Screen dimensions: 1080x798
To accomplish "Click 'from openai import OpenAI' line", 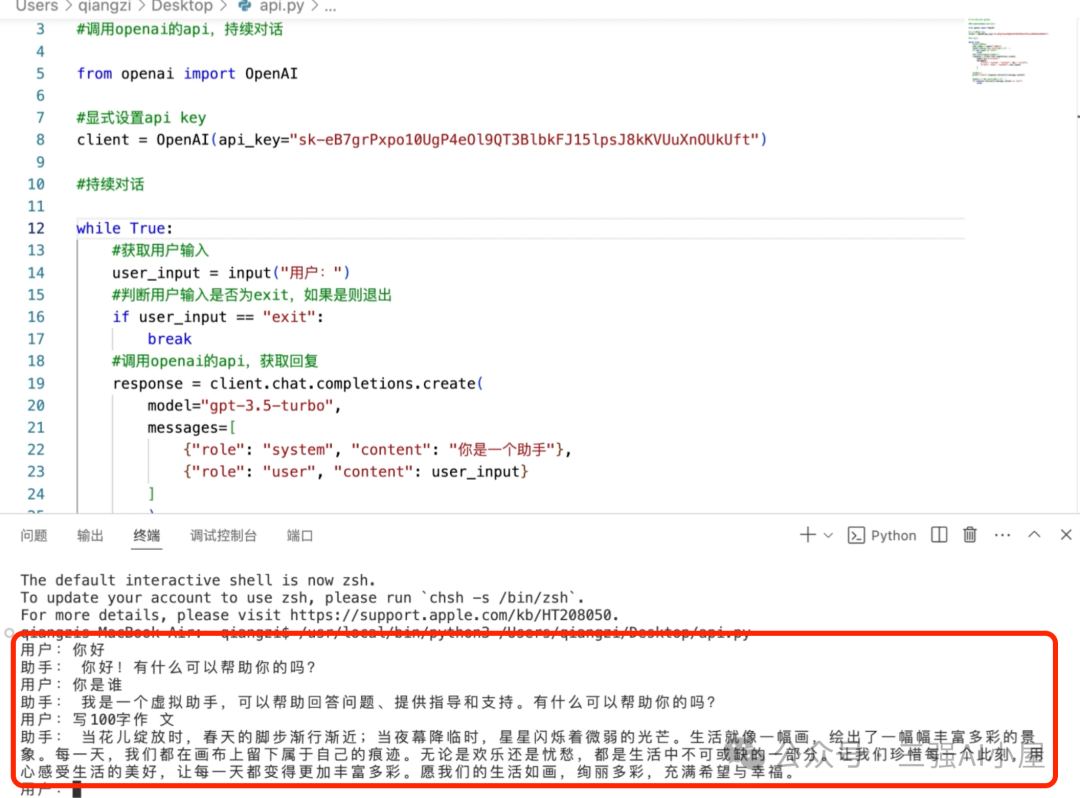I will 187,74.
